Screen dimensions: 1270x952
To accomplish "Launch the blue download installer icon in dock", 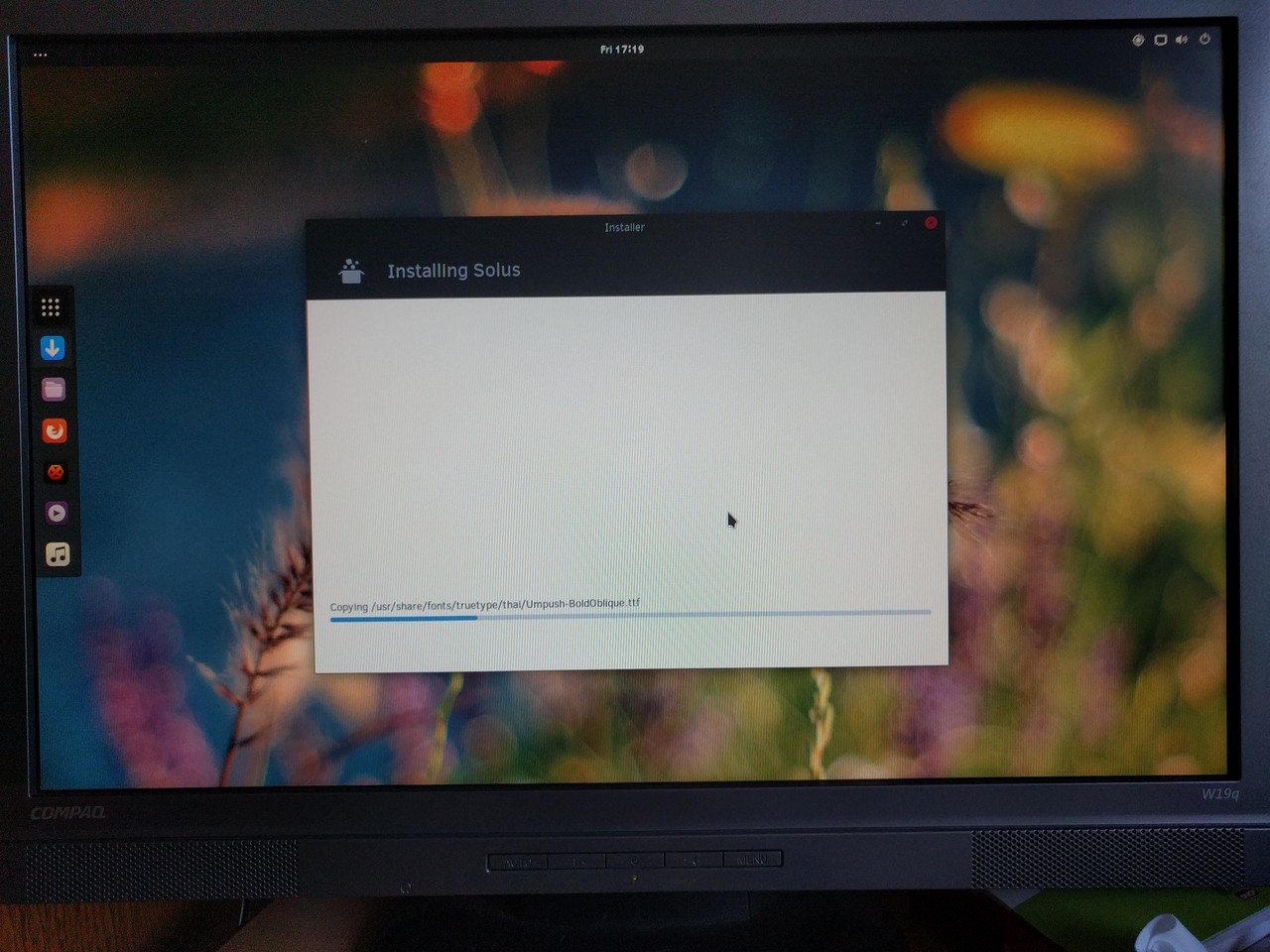I will coord(53,348).
